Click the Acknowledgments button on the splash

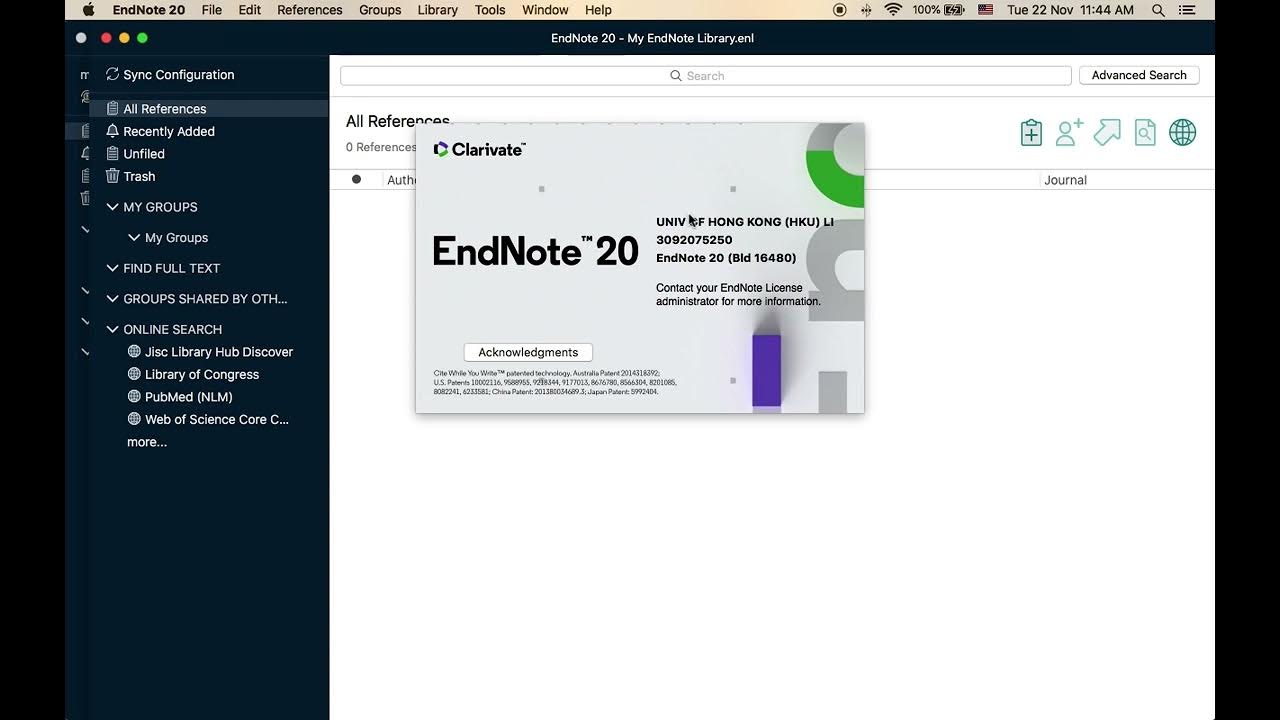528,352
